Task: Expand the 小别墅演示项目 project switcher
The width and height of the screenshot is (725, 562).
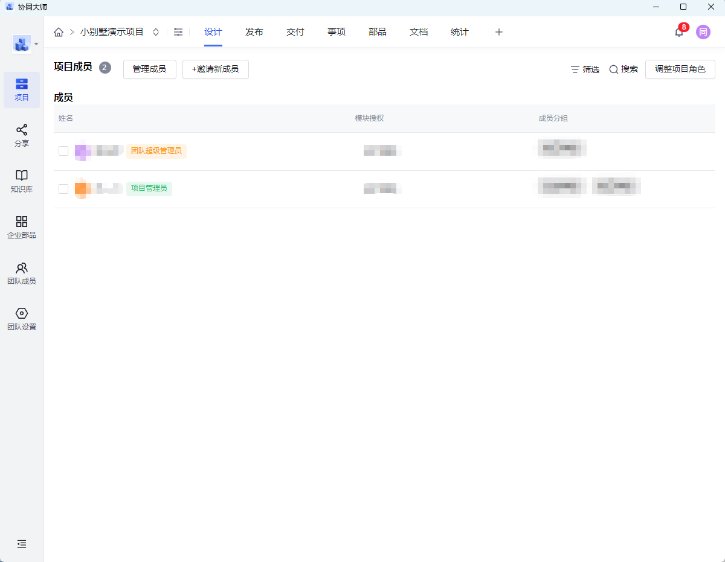Action: [156, 32]
